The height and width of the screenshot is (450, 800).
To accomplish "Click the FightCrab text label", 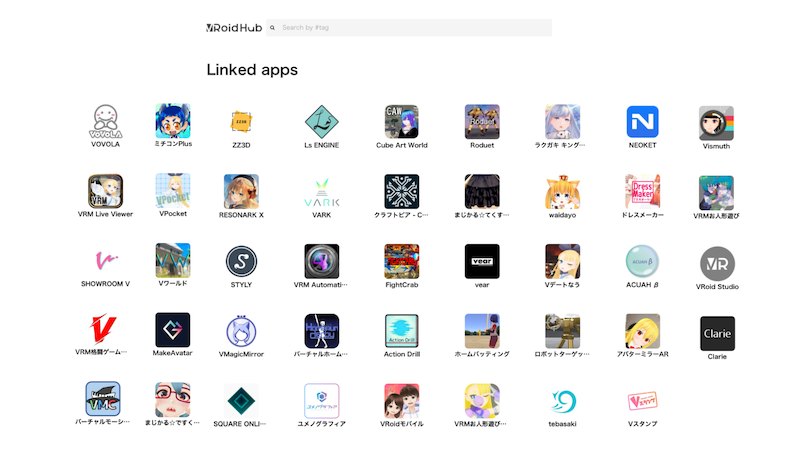I will tap(402, 285).
